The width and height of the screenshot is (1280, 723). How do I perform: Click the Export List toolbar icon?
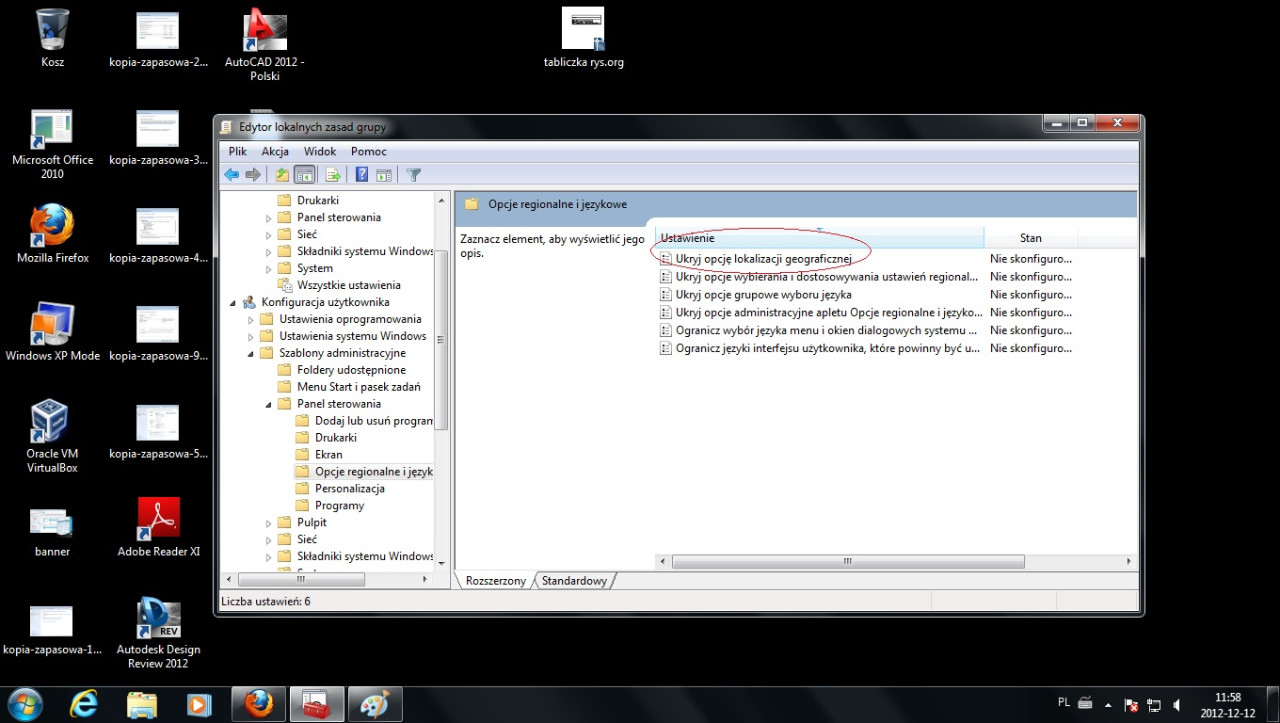[x=333, y=175]
